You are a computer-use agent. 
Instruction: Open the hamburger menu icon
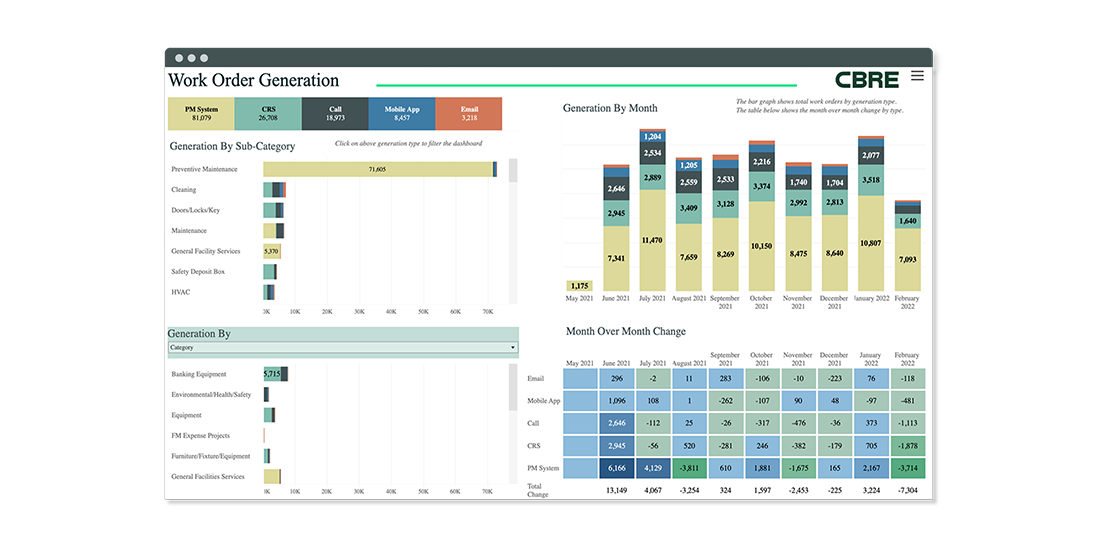coord(917,76)
